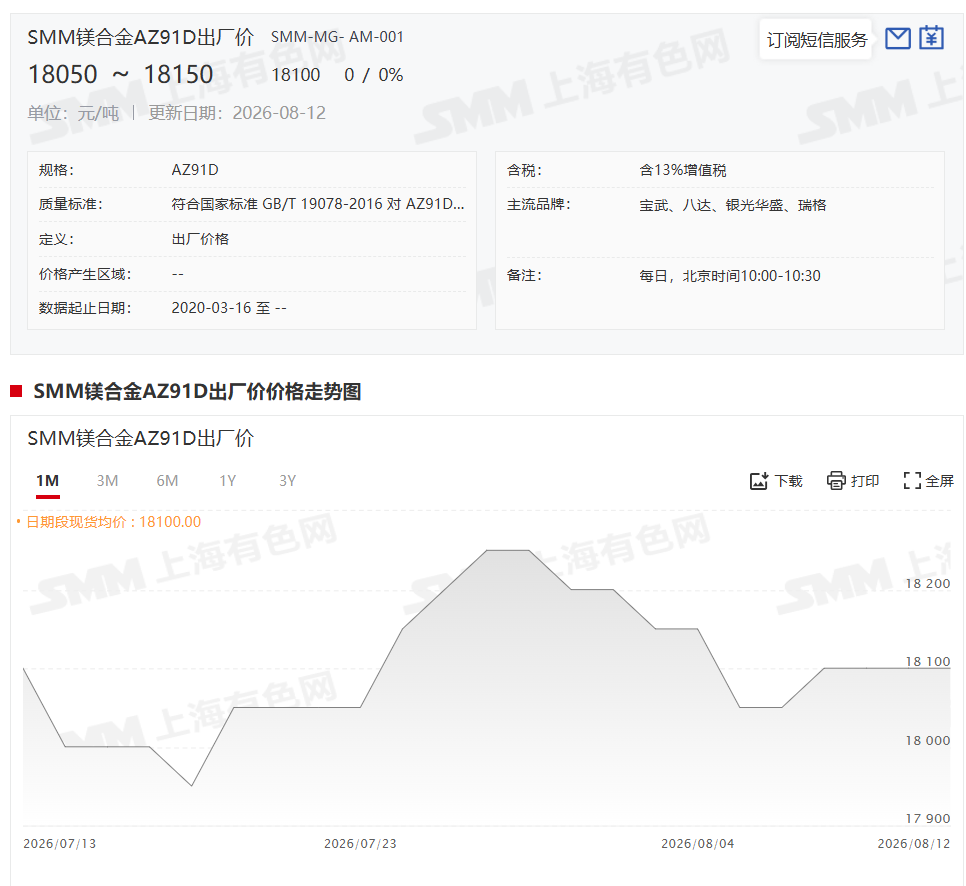Click the SMM-MG- AM-001 product code
The image size is (966, 886).
click(x=337, y=37)
